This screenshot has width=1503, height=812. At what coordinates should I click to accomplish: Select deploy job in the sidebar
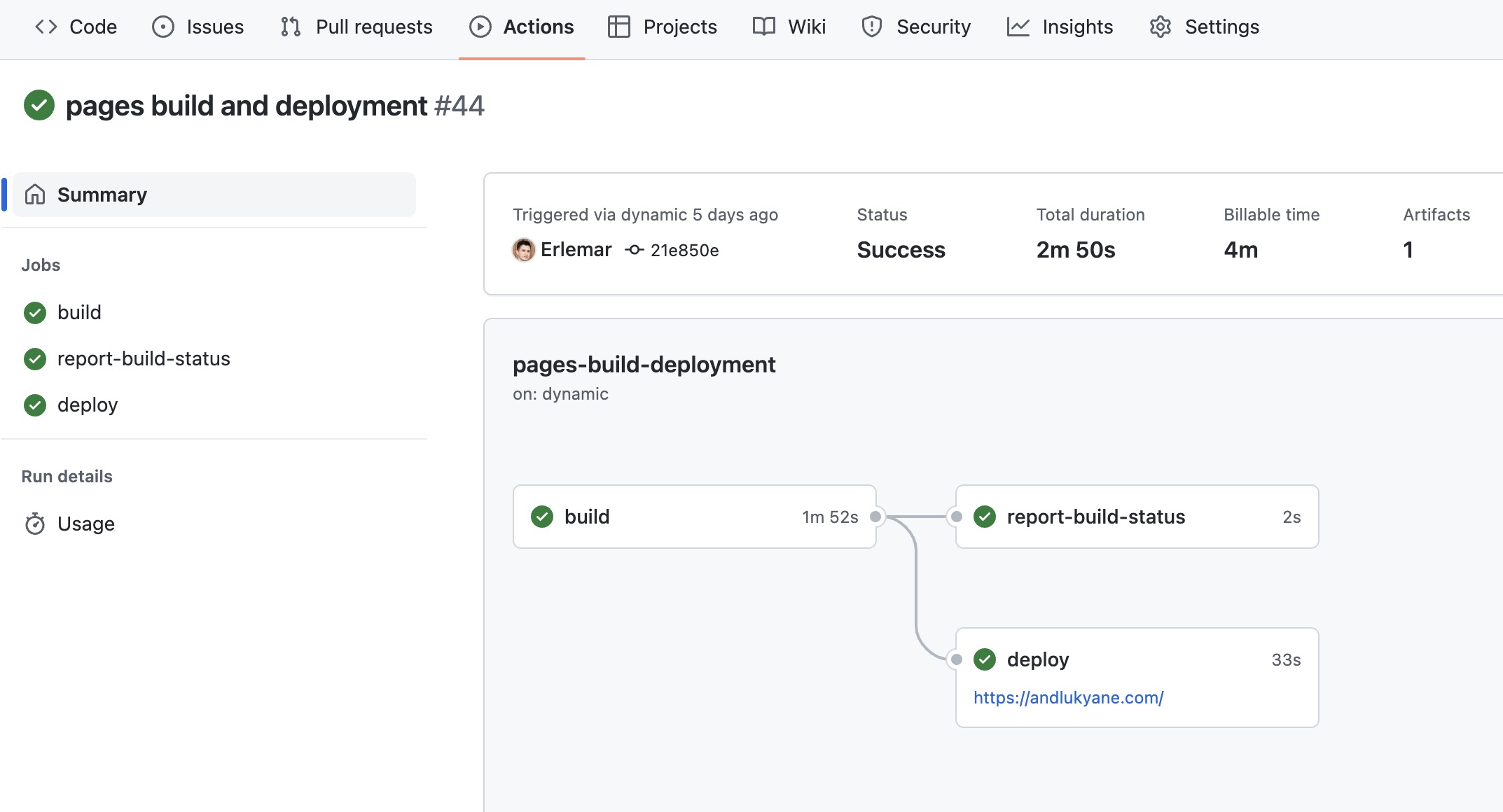tap(88, 405)
